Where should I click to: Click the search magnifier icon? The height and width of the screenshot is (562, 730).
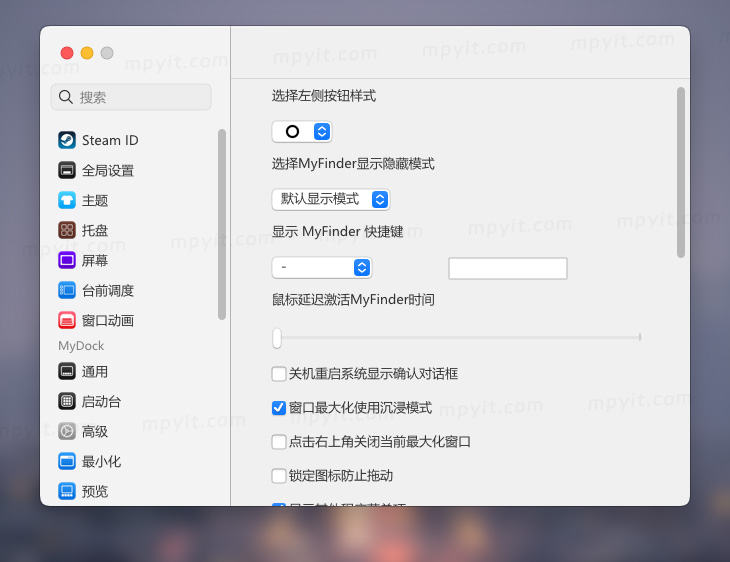pyautogui.click(x=66, y=97)
